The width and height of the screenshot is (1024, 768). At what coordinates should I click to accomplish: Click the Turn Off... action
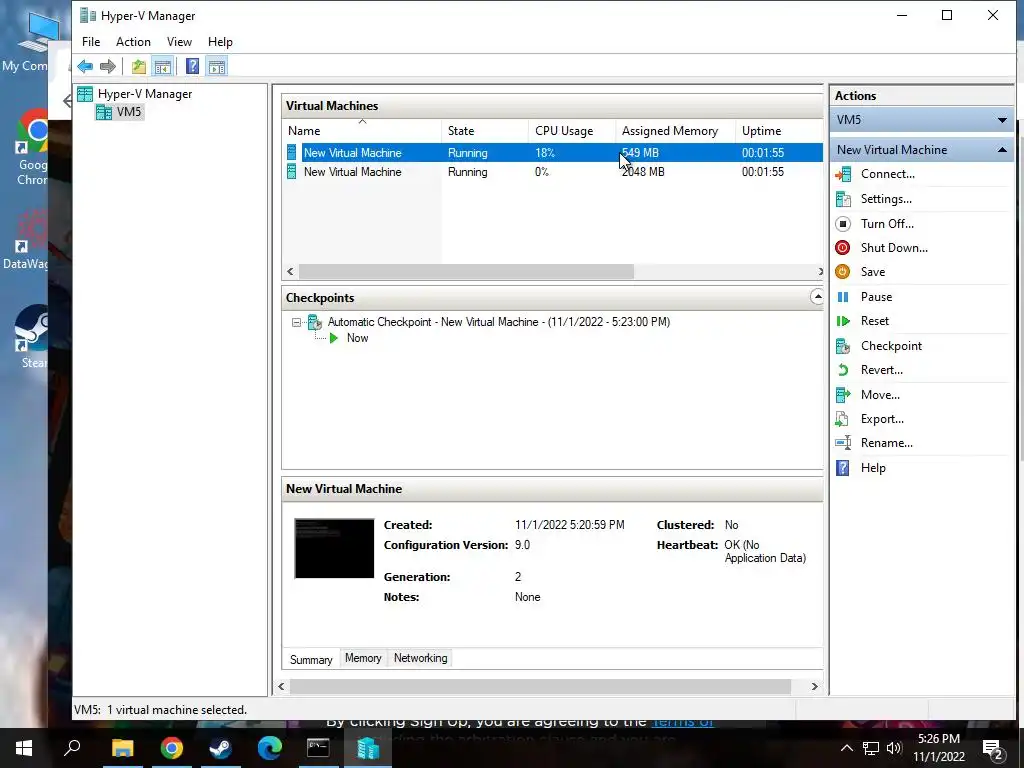click(x=887, y=224)
